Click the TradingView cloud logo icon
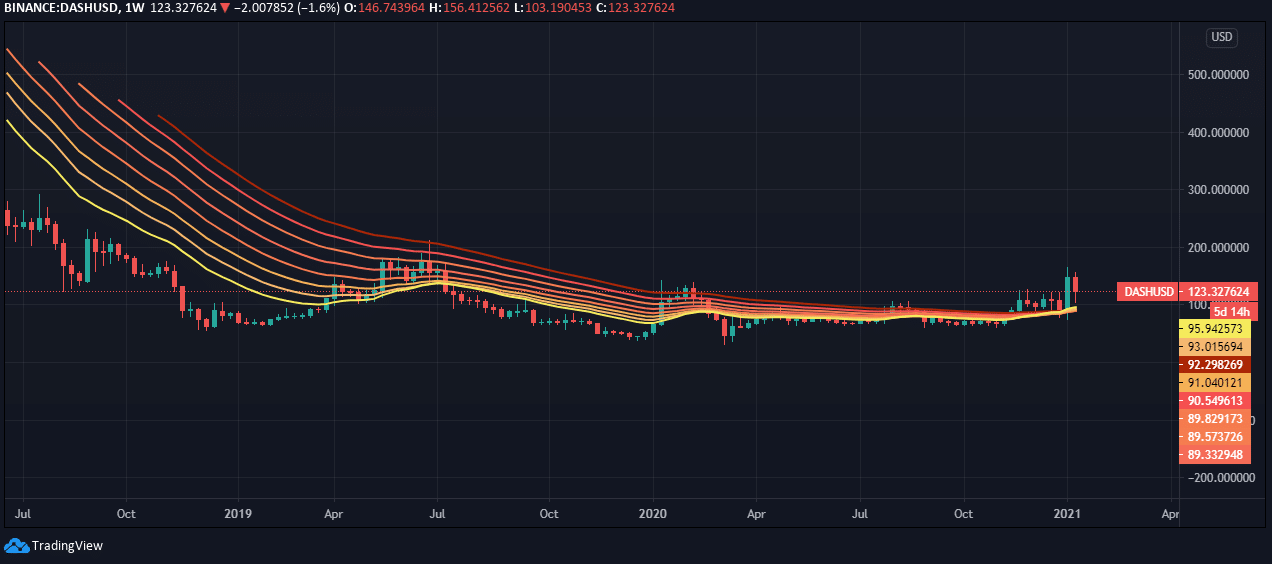 16,546
